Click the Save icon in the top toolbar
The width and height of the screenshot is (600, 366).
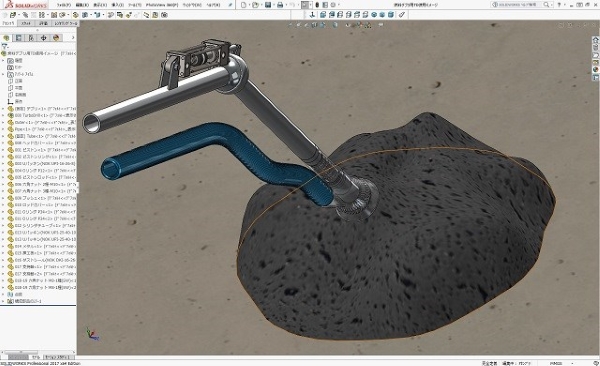tap(268, 5)
